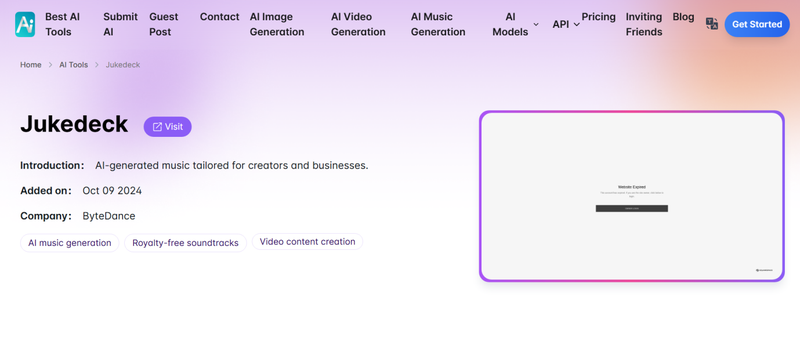Open AI Image Generation menu item
This screenshot has width=800, height=363.
[277, 25]
